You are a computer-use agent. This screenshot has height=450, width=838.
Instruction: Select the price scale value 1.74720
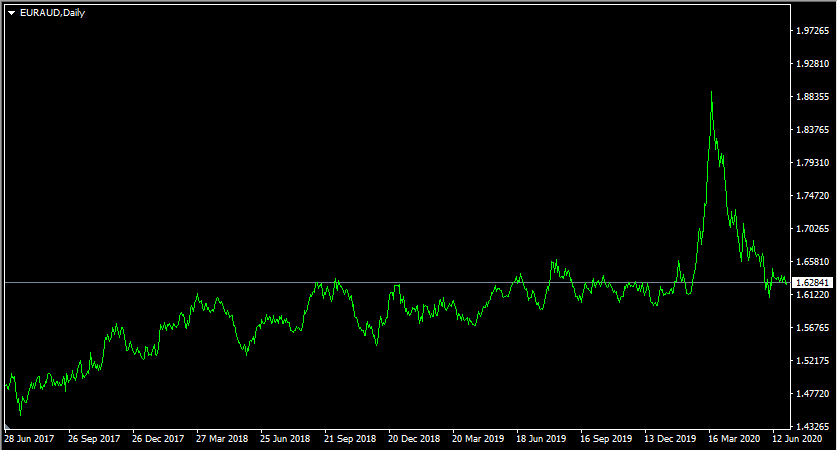tap(812, 196)
